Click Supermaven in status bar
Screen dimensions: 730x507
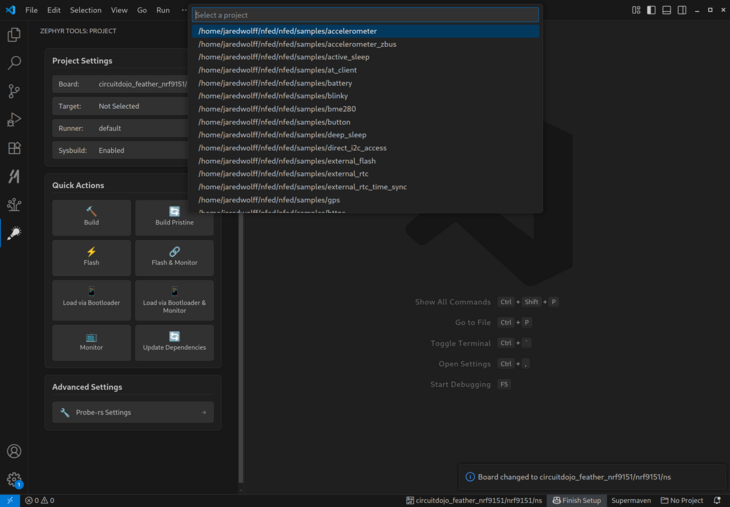[x=631, y=500]
